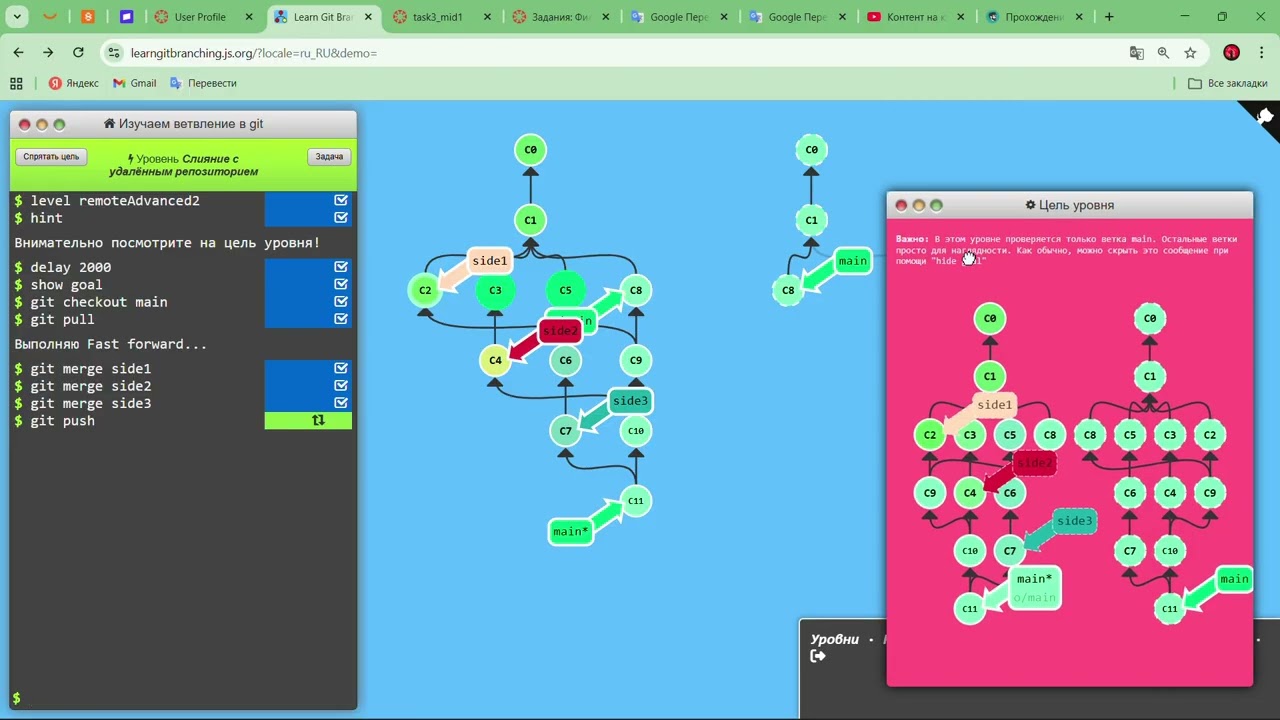Viewport: 1280px width, 720px height.
Task: Click the home icon in terminal title
Action: pos(109,124)
